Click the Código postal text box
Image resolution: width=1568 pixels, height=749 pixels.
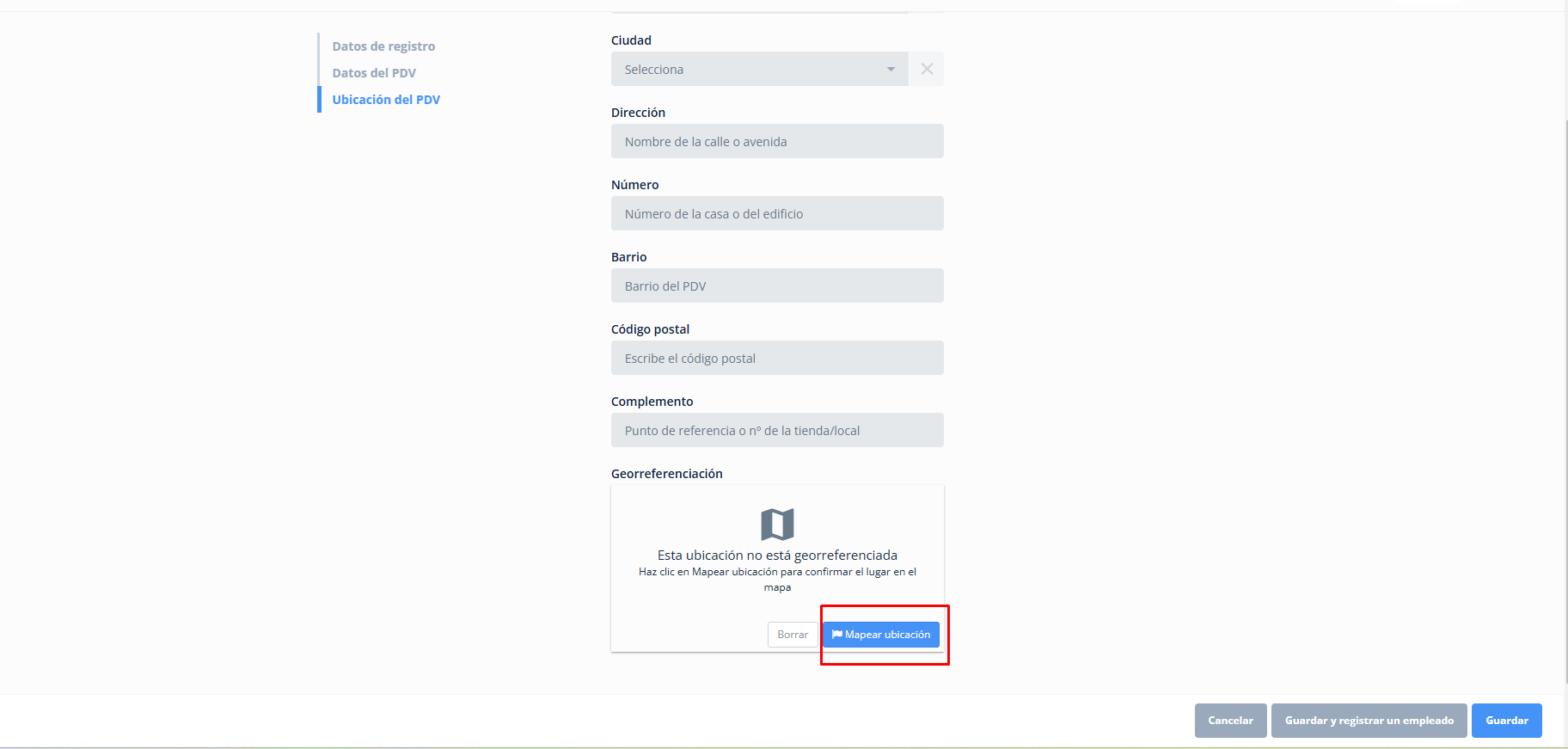point(777,358)
